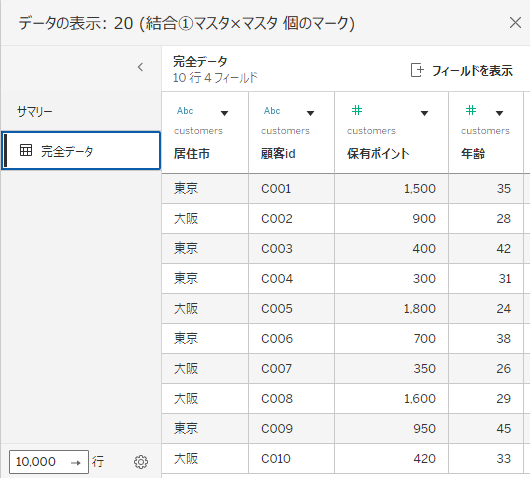This screenshot has height=478, width=530.
Task: Click フィールドを表示 button
Action: (462, 71)
